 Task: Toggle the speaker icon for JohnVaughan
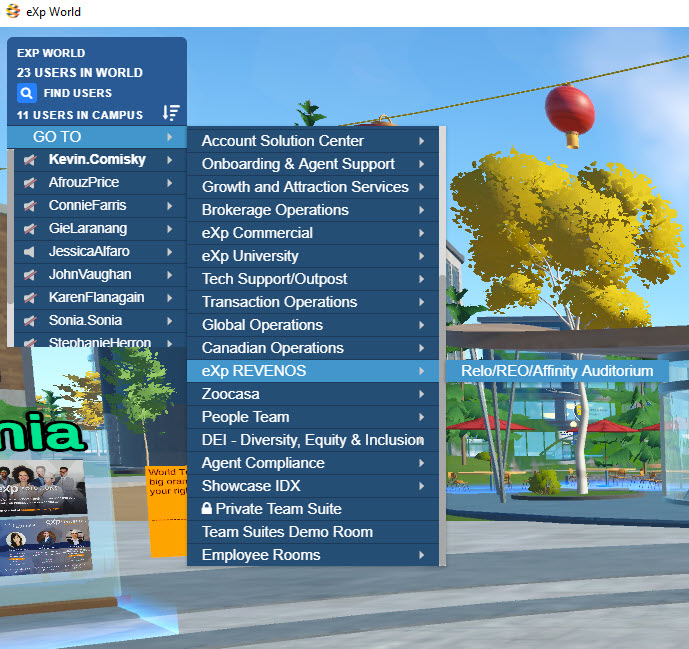coord(30,275)
